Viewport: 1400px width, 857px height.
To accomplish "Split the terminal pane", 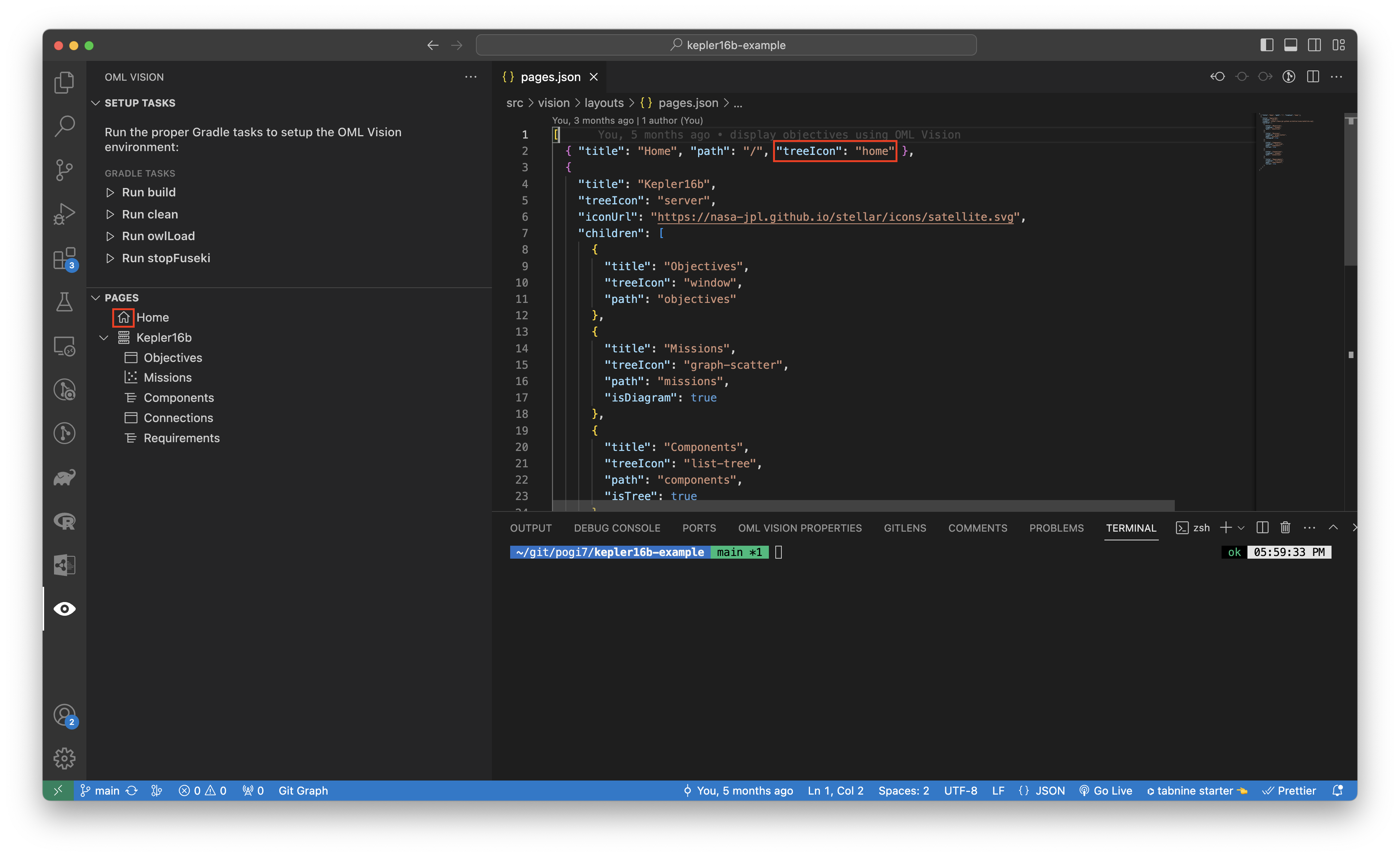I will (1262, 527).
